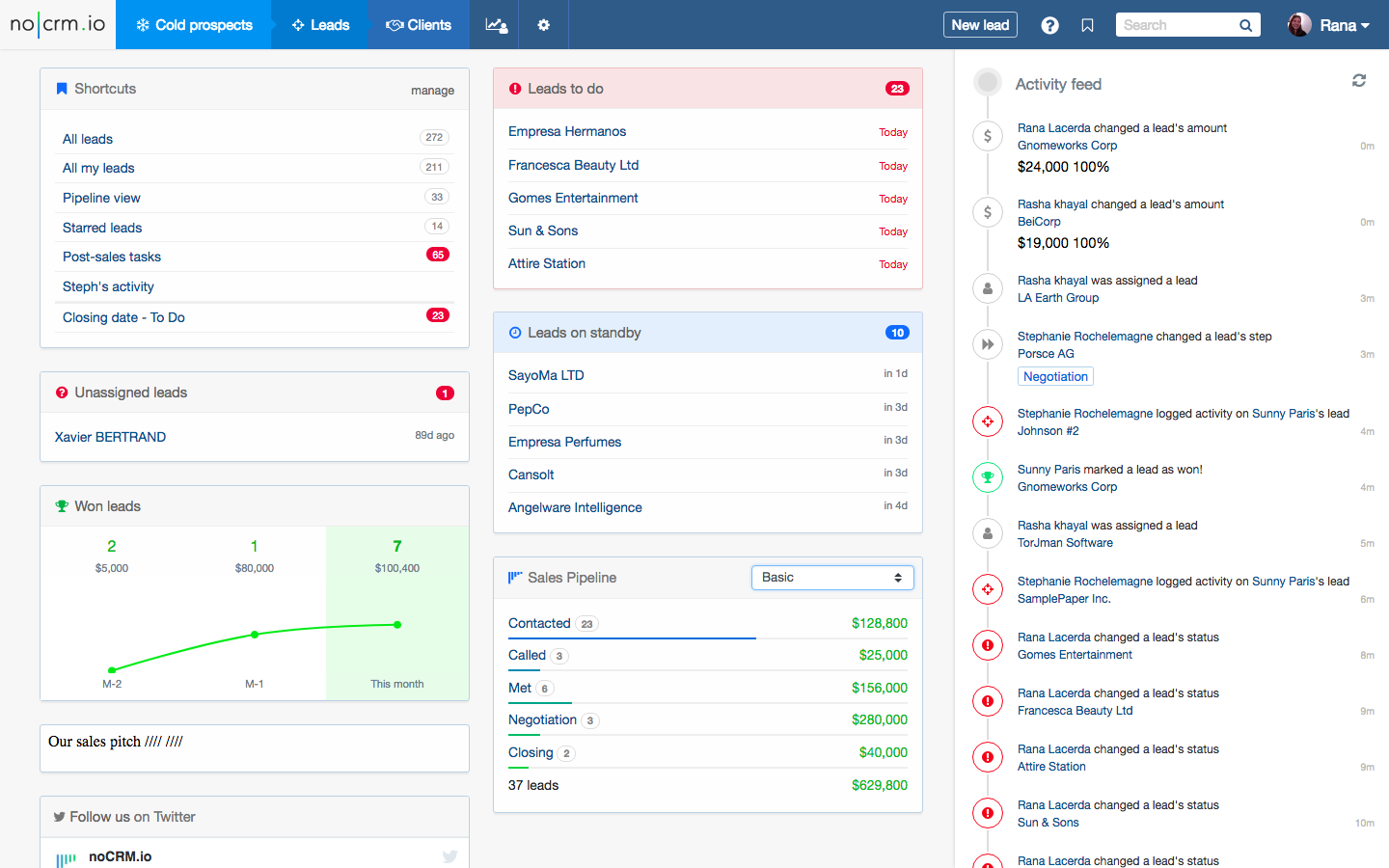Open the Met pipeline step

520,688
